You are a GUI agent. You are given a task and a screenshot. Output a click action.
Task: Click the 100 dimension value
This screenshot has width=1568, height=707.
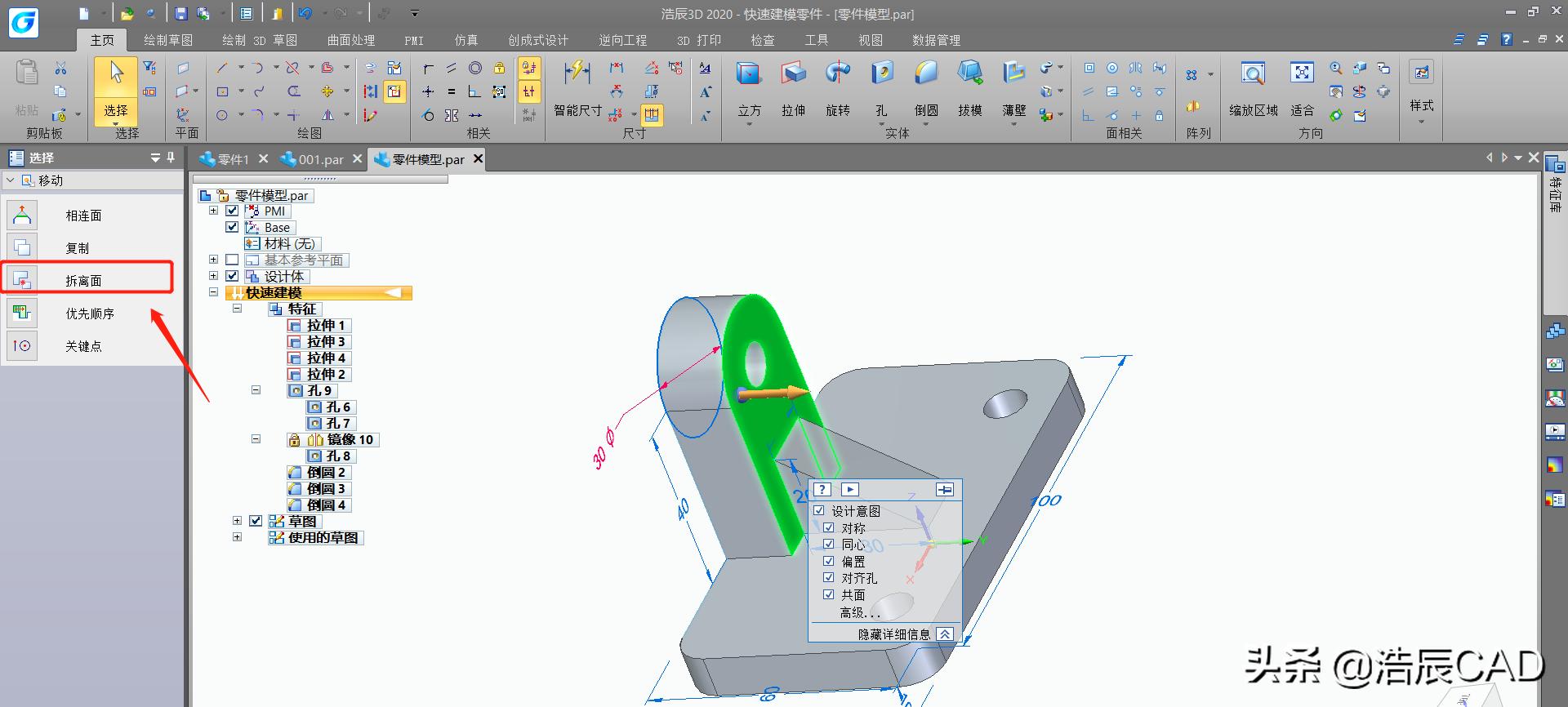click(1046, 500)
